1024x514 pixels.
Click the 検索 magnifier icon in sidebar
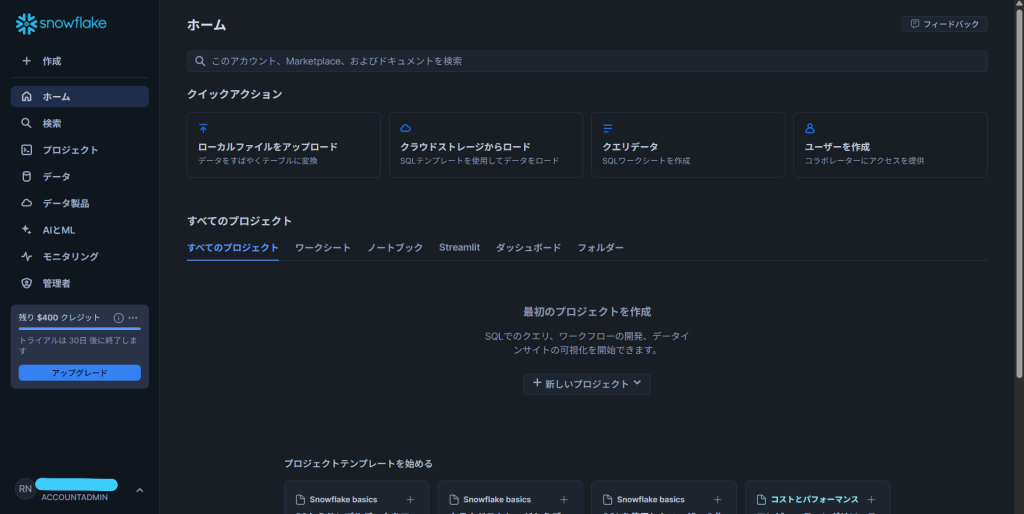click(x=26, y=123)
